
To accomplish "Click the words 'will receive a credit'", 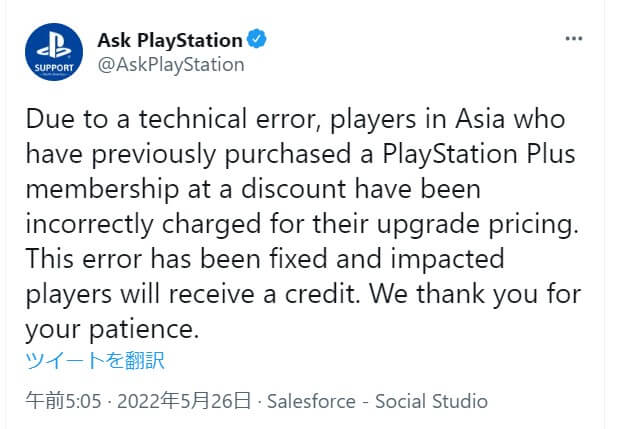I will pyautogui.click(x=238, y=294).
